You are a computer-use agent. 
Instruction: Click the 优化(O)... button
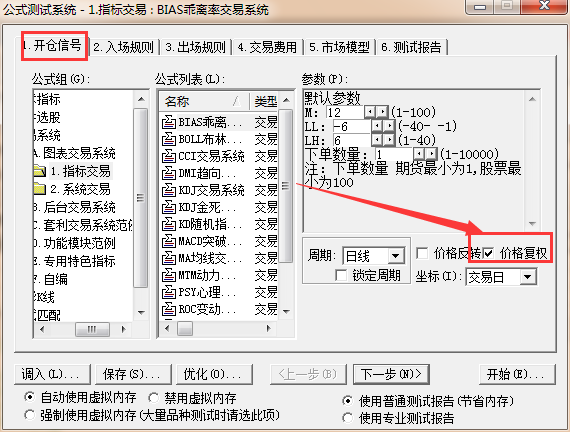point(214,374)
